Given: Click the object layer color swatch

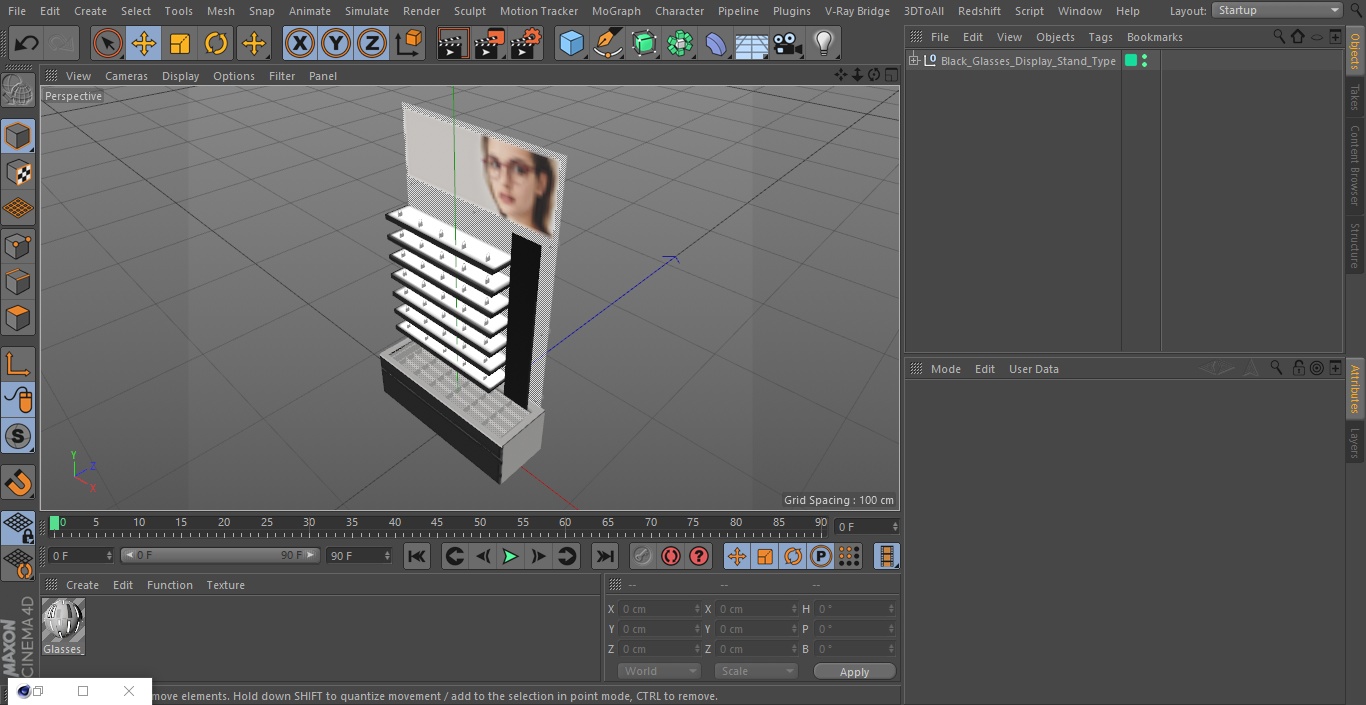Looking at the screenshot, I should click(1131, 61).
